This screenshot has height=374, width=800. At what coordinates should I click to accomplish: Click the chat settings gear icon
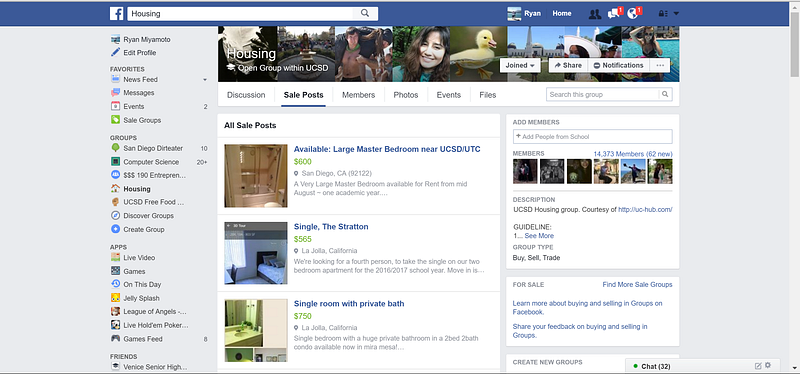768,365
